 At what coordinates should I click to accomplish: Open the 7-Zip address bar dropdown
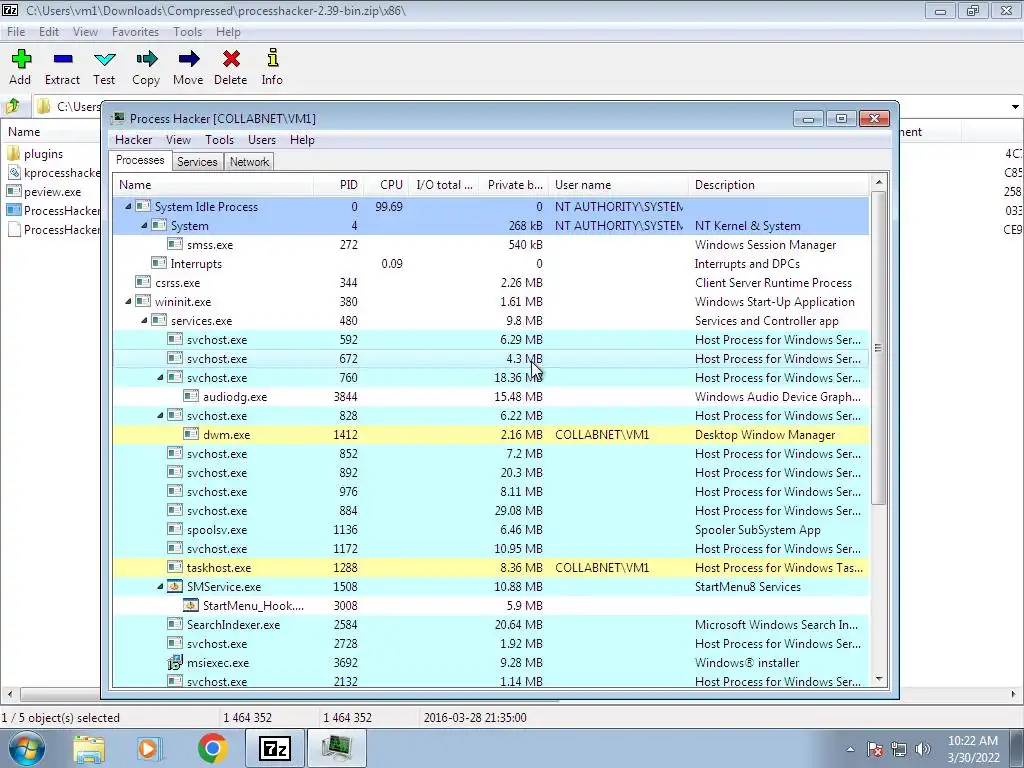pyautogui.click(x=1015, y=106)
